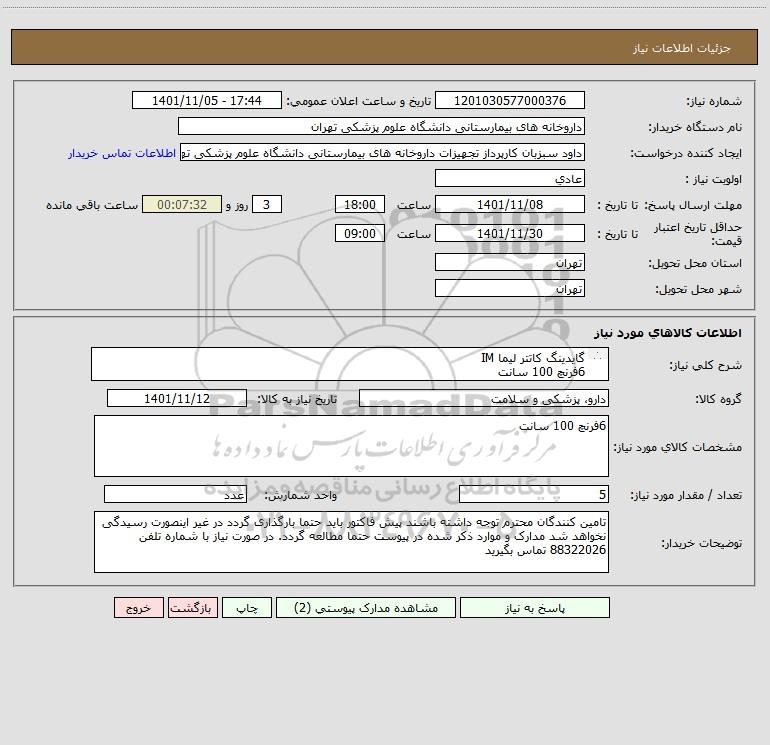Screen dimensions: 770x745
Task: Click label تعداد / مقدار مورد نیاز
Action: click(686, 496)
